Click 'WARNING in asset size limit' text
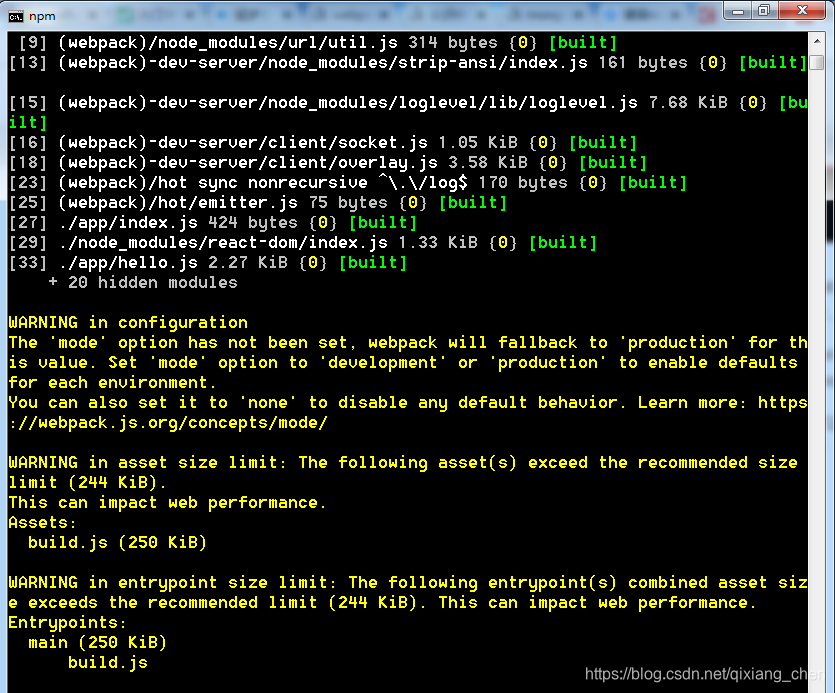 pyautogui.click(x=146, y=462)
